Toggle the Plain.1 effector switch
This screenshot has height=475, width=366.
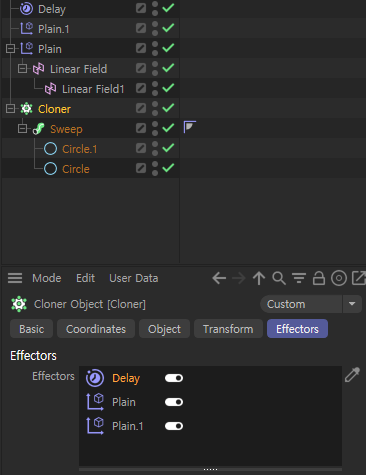point(174,426)
